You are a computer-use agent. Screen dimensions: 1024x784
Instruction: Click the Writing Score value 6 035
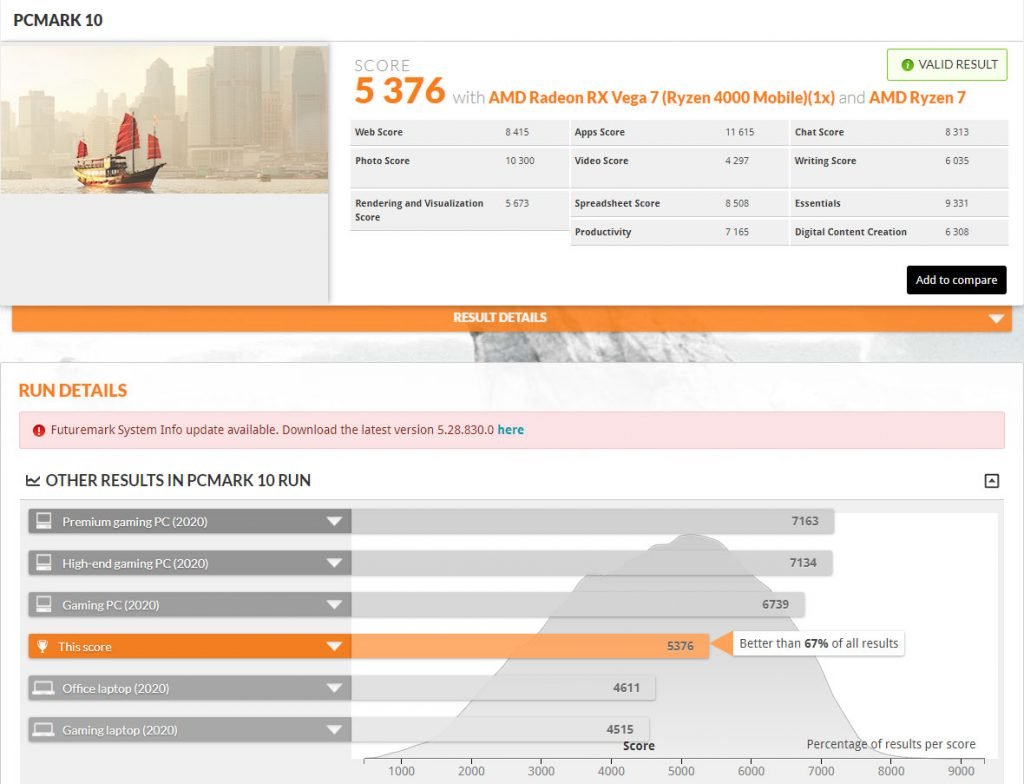pyautogui.click(x=957, y=161)
